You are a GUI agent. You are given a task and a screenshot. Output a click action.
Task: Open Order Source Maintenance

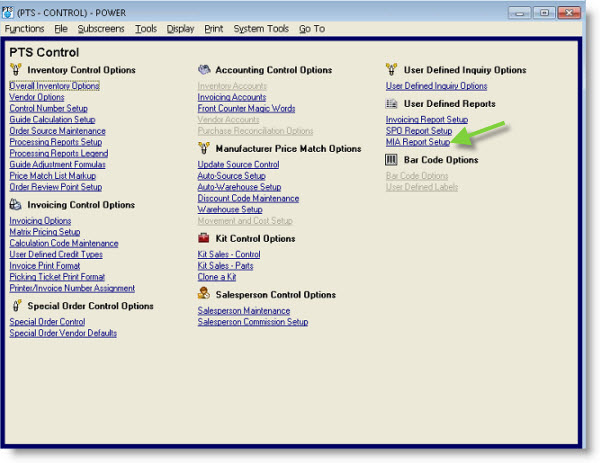[57, 131]
